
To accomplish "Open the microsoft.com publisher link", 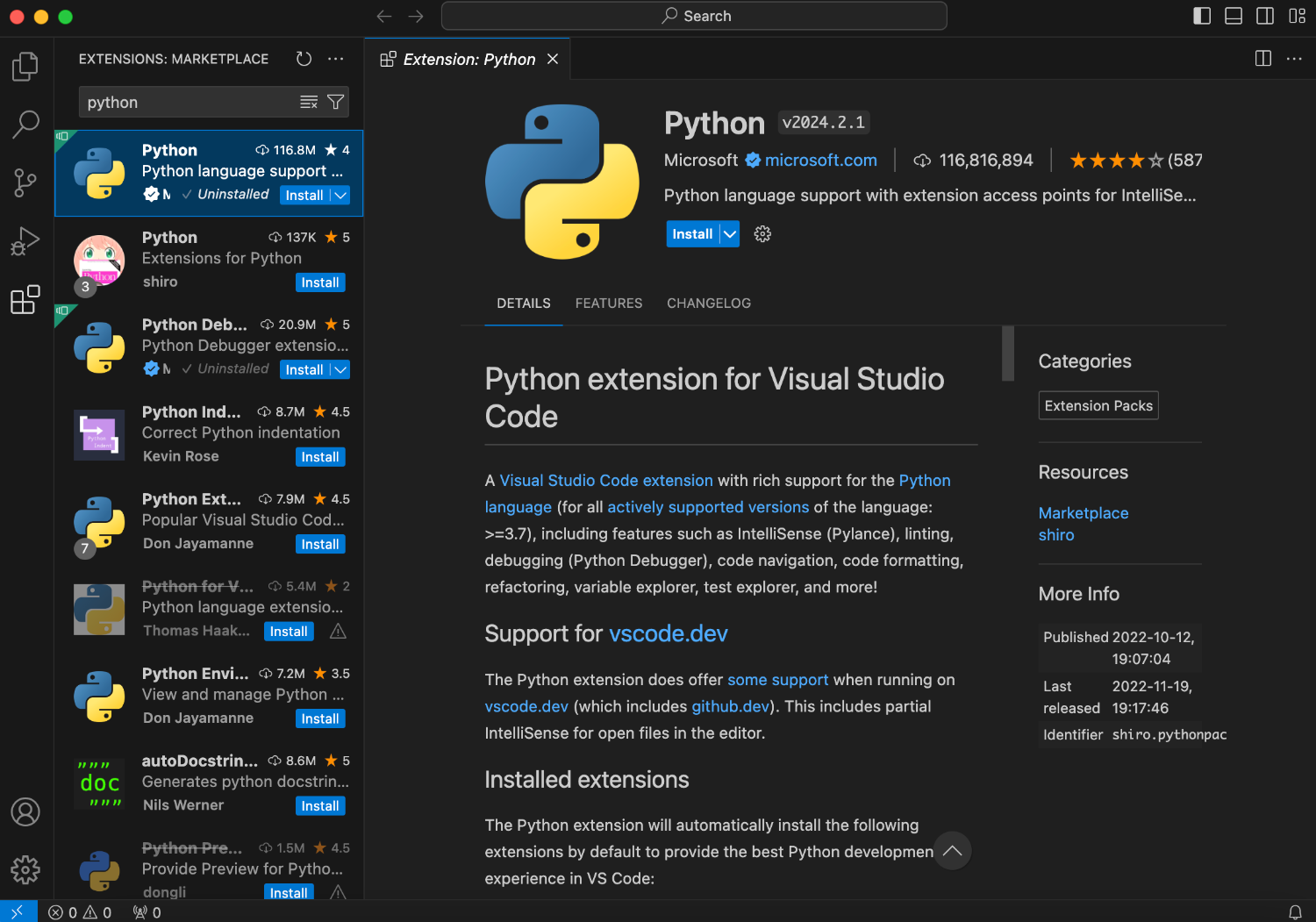I will [820, 161].
